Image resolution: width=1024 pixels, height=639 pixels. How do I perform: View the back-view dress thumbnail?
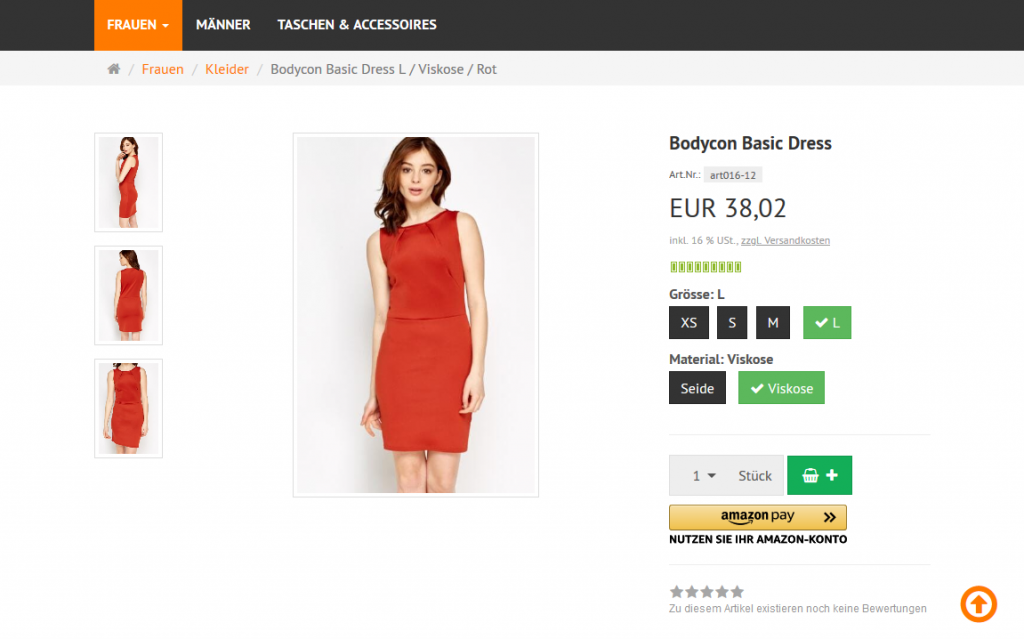coord(128,295)
